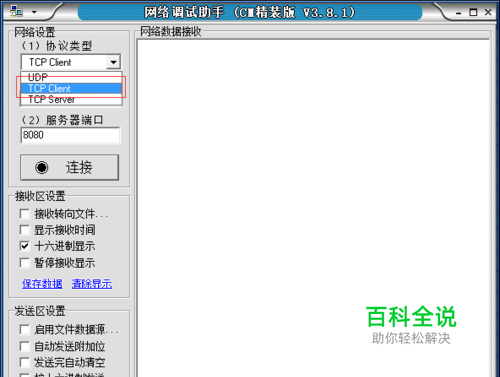Enable 接收转向文件 checkbox

25,214
